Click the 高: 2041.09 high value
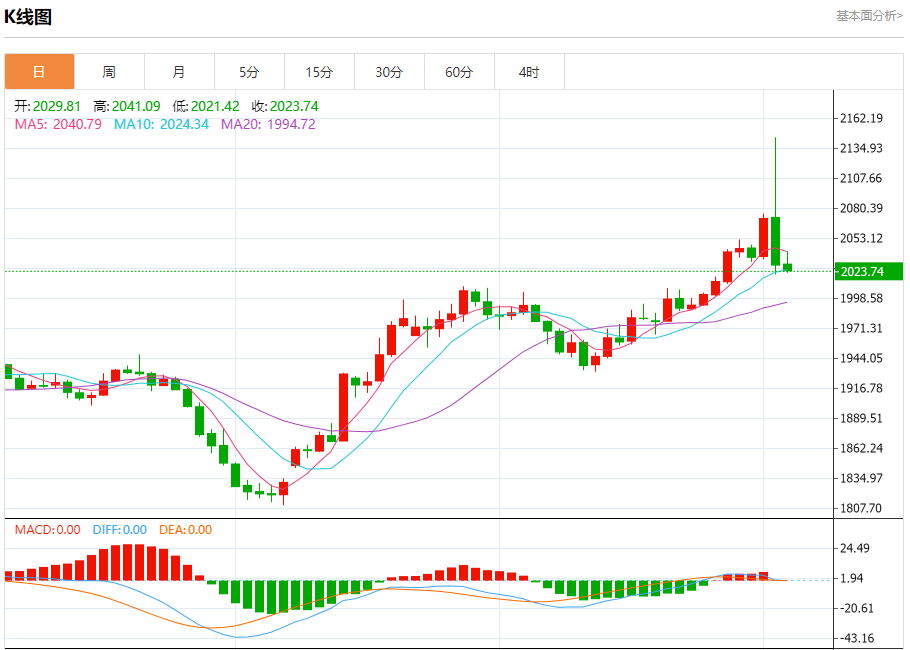Screen dimensions: 910x650 coord(127,106)
